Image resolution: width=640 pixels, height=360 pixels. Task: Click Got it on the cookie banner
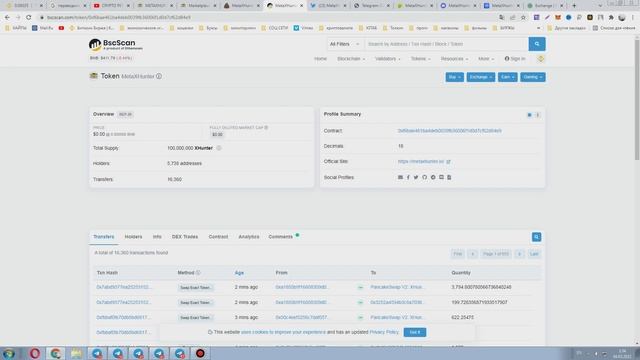(x=415, y=332)
